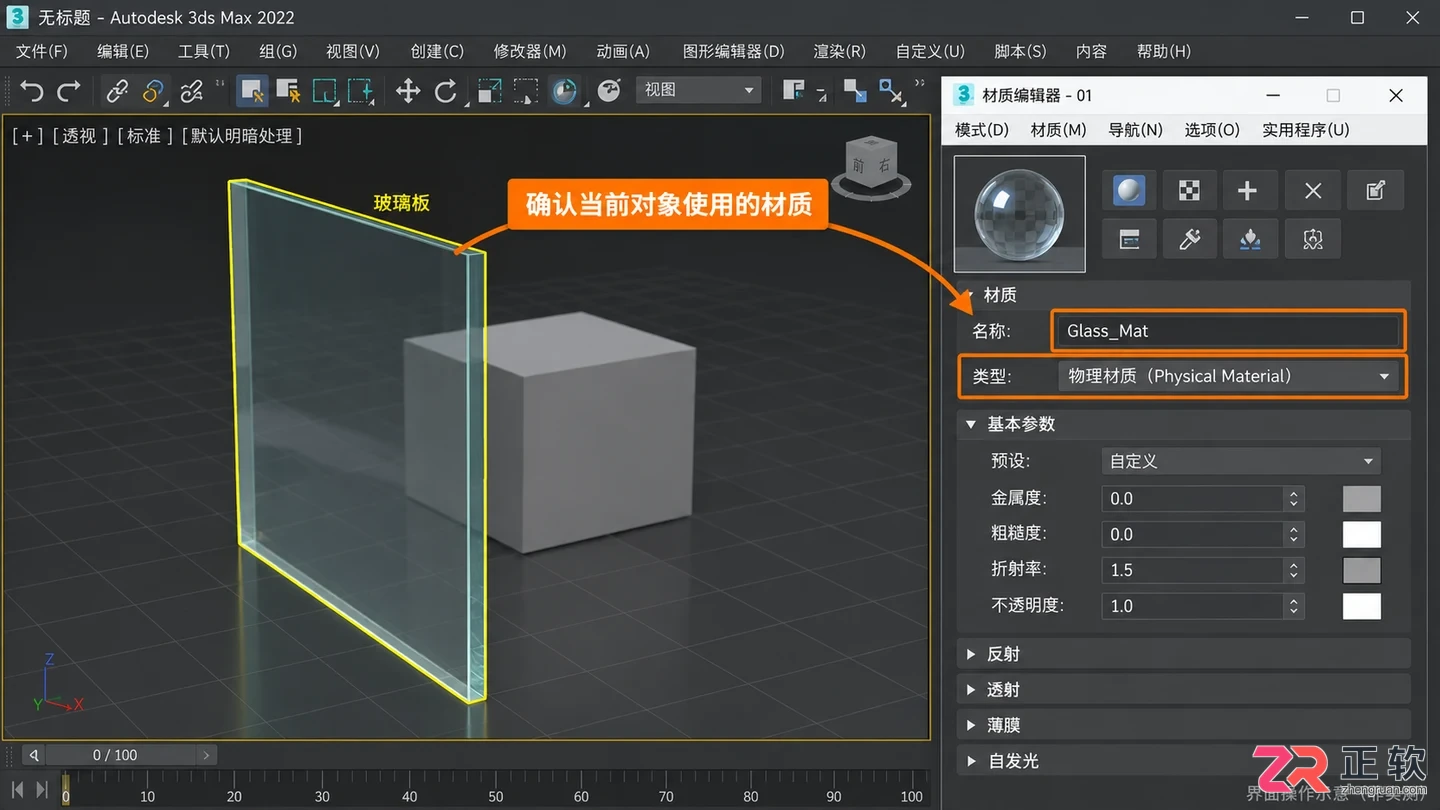Expand the 自发光 rollout

1184,761
